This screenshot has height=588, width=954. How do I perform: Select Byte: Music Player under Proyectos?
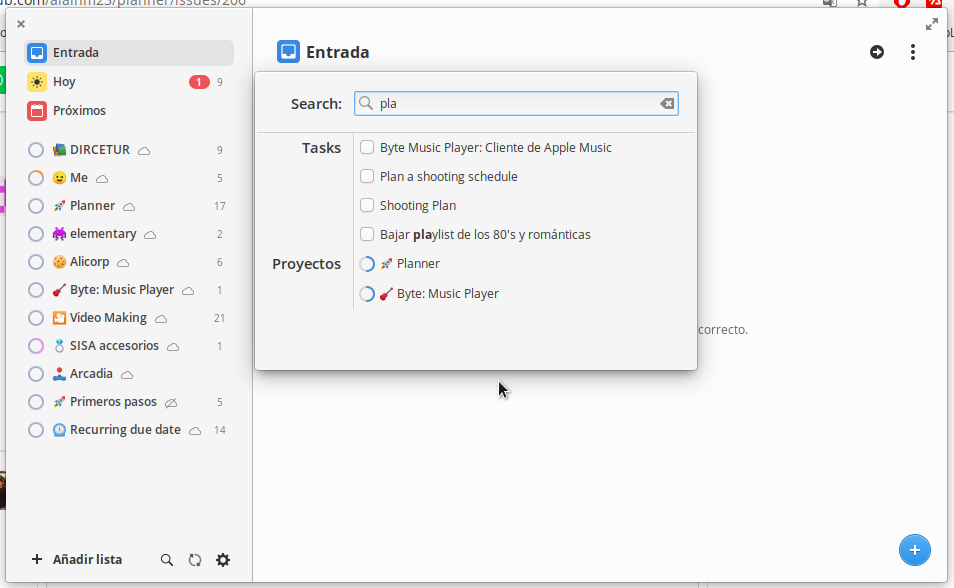tap(366, 293)
